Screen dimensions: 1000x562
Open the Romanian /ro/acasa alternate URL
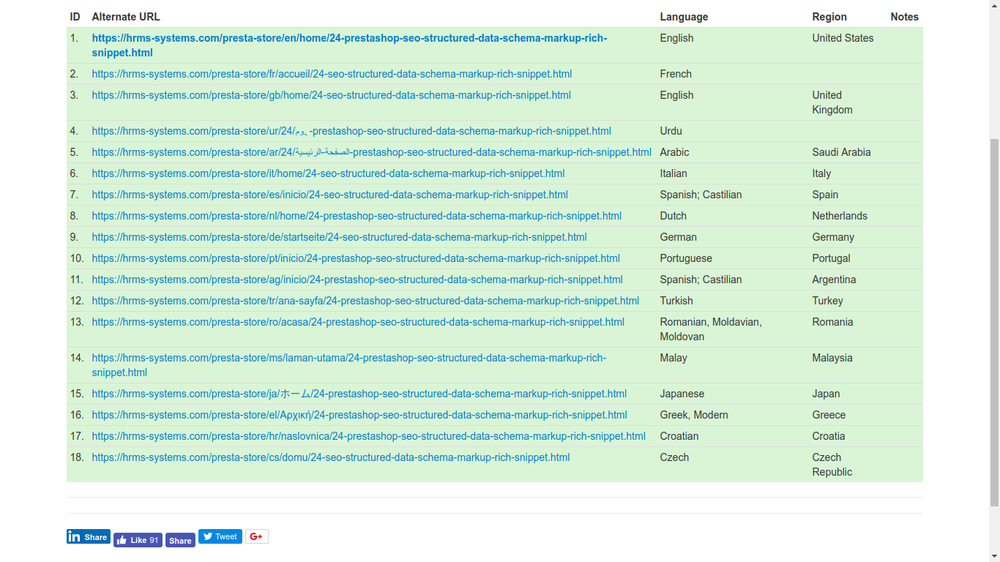[358, 322]
